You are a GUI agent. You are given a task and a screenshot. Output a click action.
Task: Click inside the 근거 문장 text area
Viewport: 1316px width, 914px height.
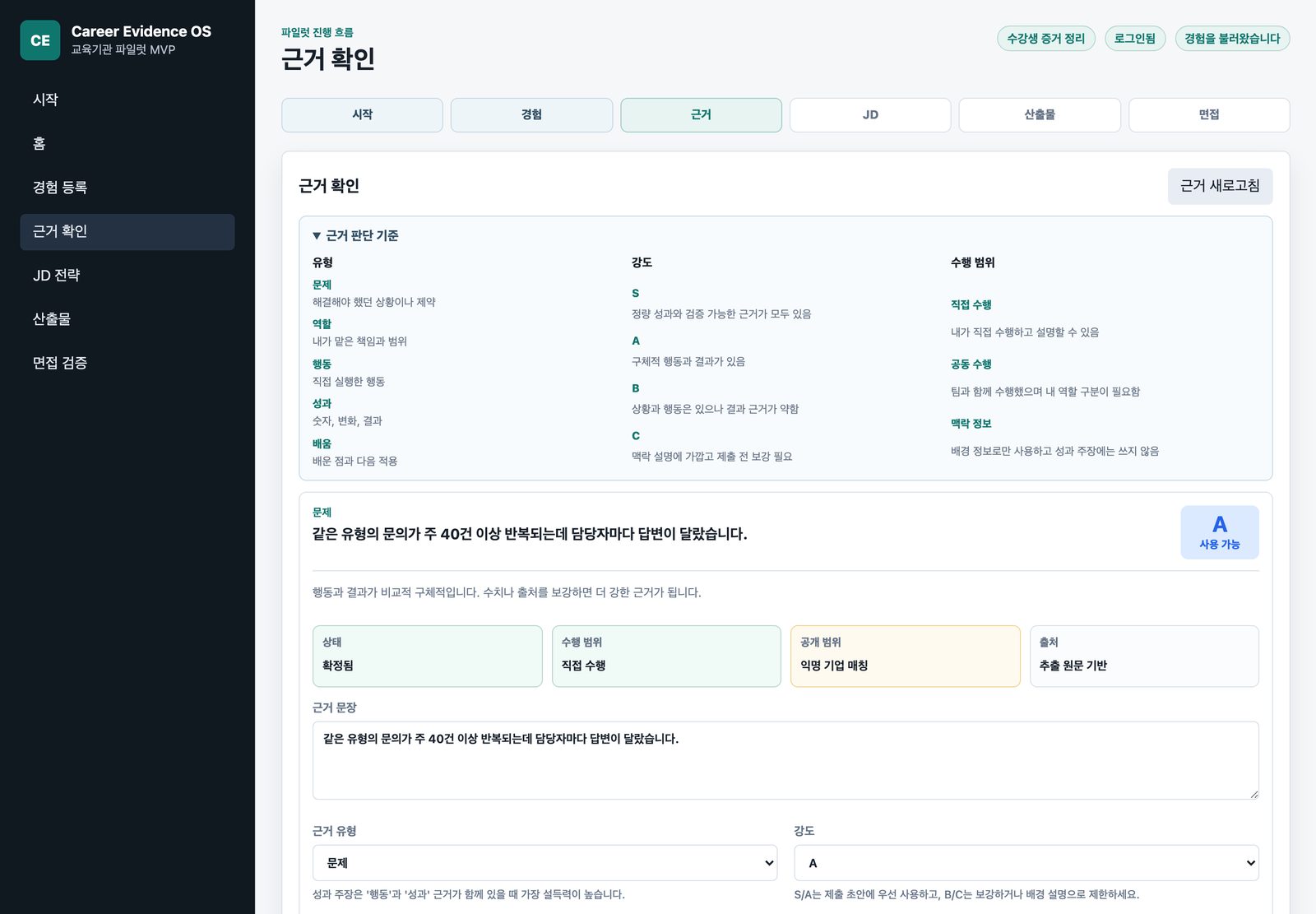tap(785, 760)
